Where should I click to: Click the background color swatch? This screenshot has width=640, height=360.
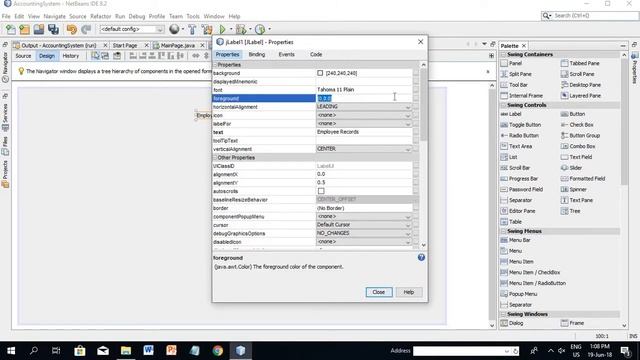[x=320, y=73]
